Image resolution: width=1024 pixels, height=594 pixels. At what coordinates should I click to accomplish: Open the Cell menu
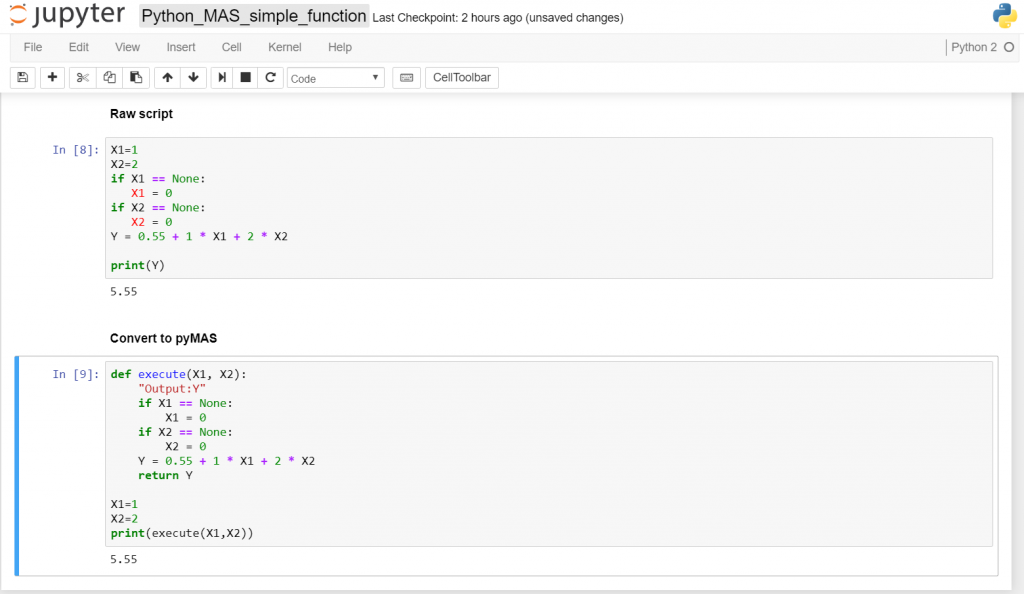231,47
